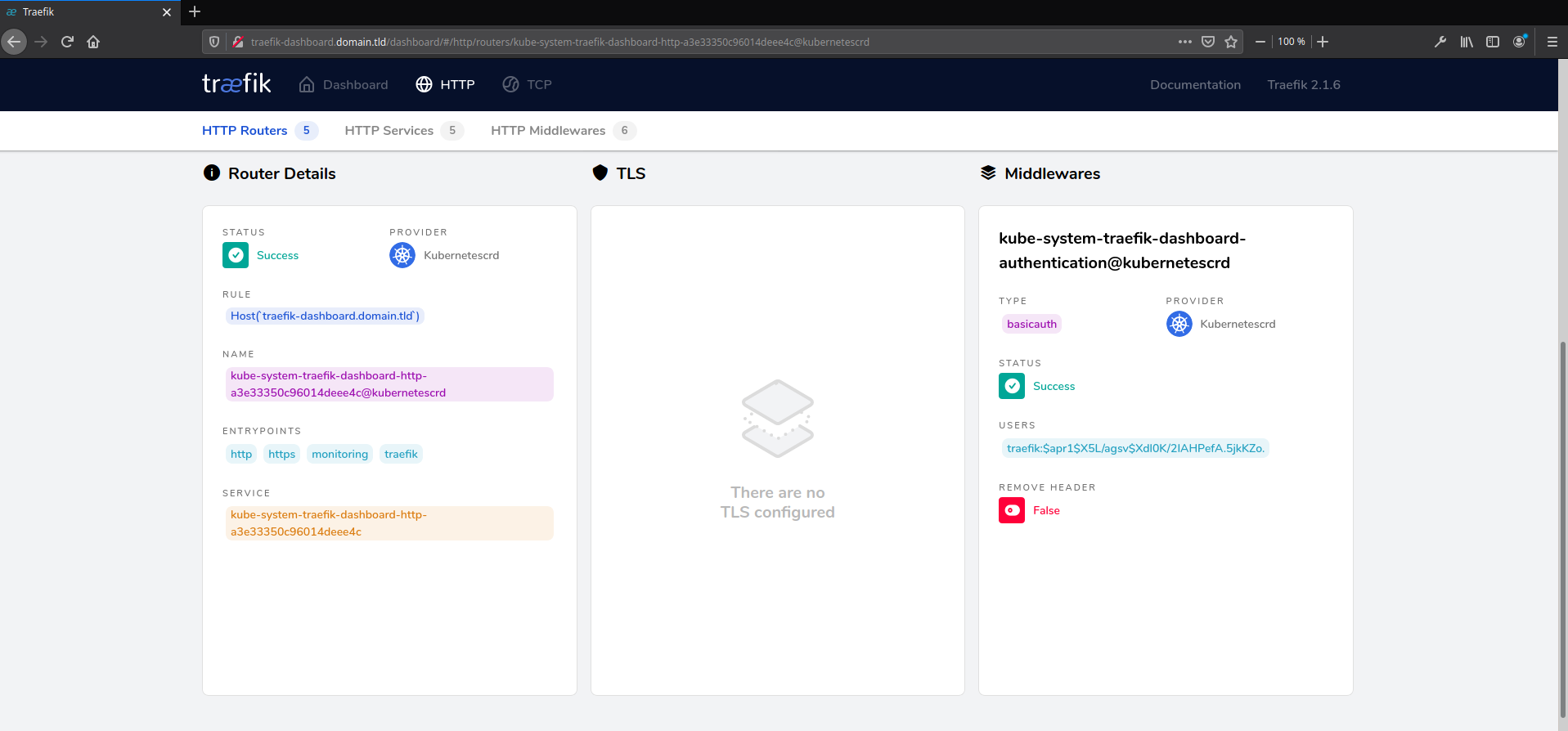Click the insecure connection lock icon
The width and height of the screenshot is (1568, 731).
[237, 42]
